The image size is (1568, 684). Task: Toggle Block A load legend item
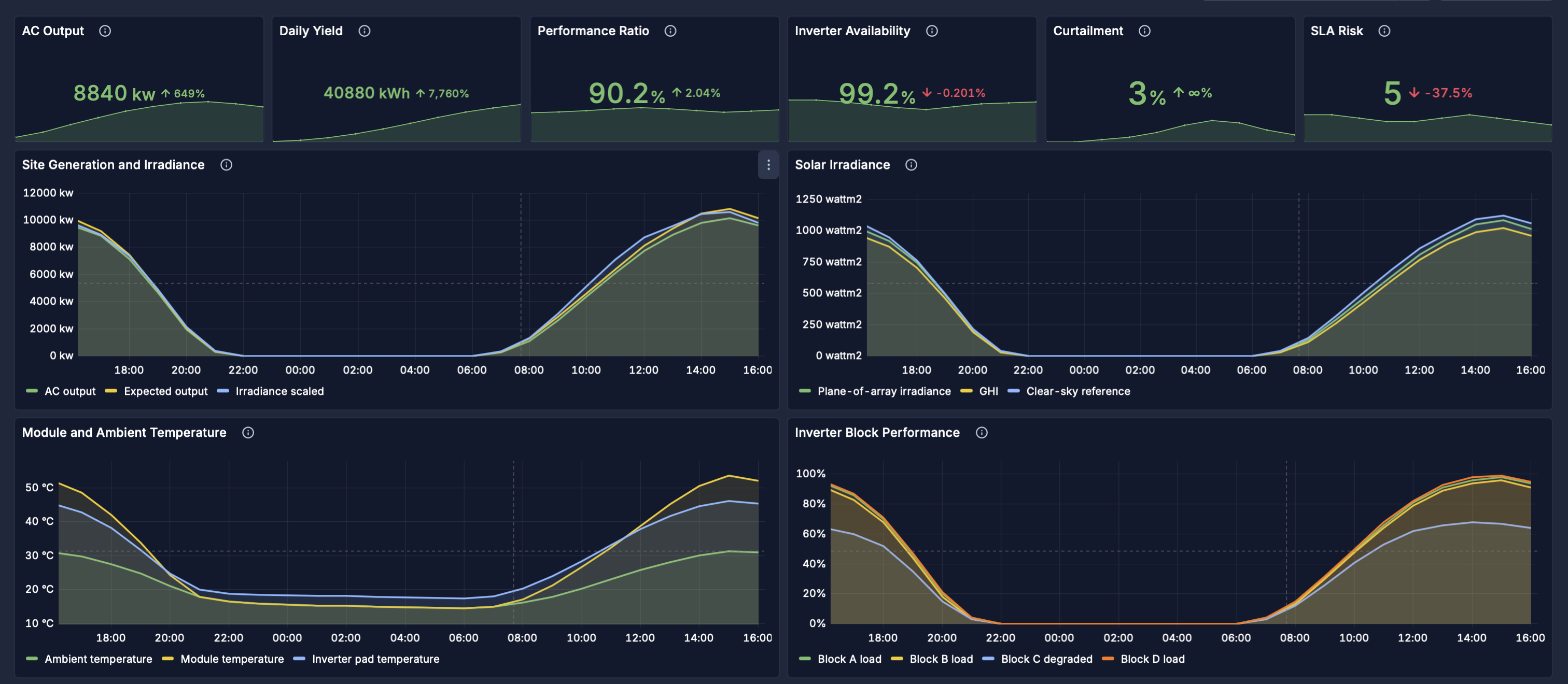coord(840,659)
